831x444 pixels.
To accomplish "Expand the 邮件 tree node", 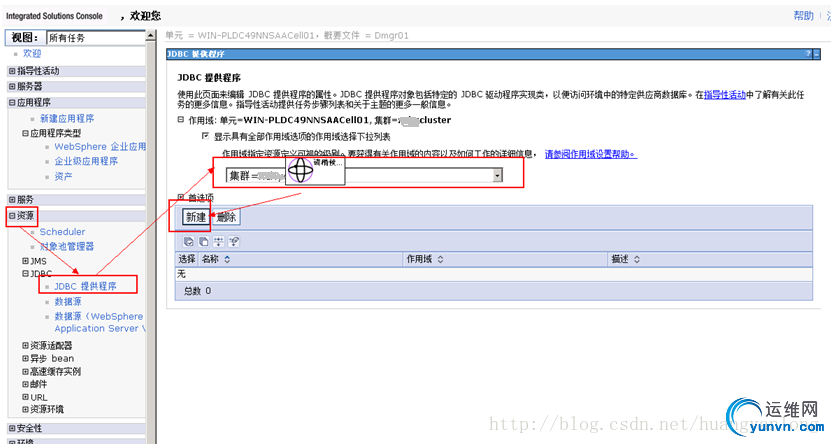I will point(25,384).
